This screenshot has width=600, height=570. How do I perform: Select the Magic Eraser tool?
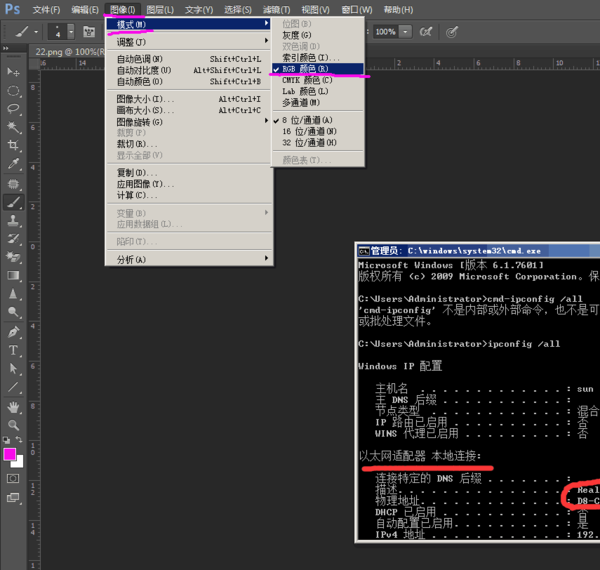pos(13,257)
